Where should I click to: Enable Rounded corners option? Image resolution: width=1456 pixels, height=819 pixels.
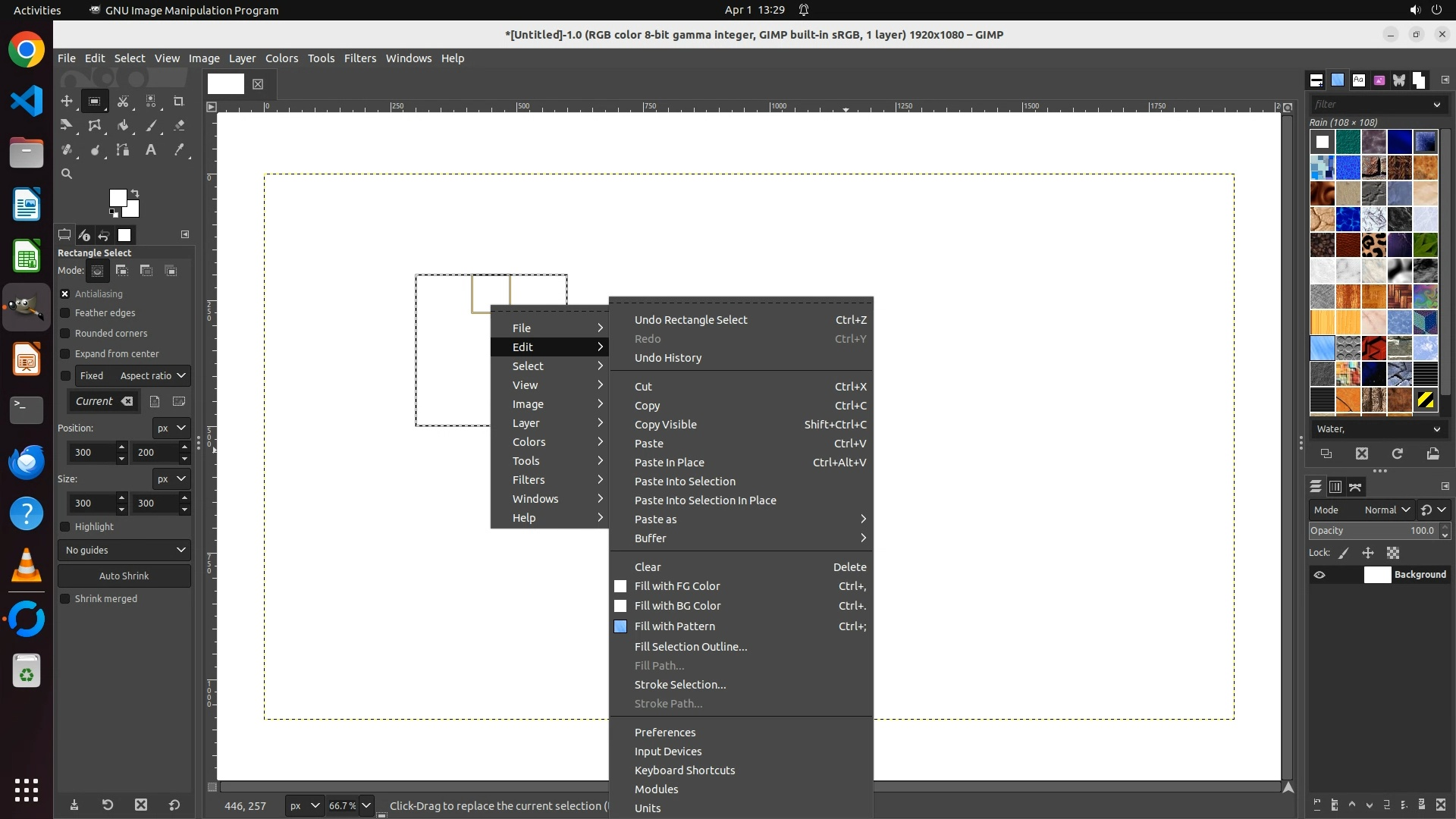[x=65, y=334]
